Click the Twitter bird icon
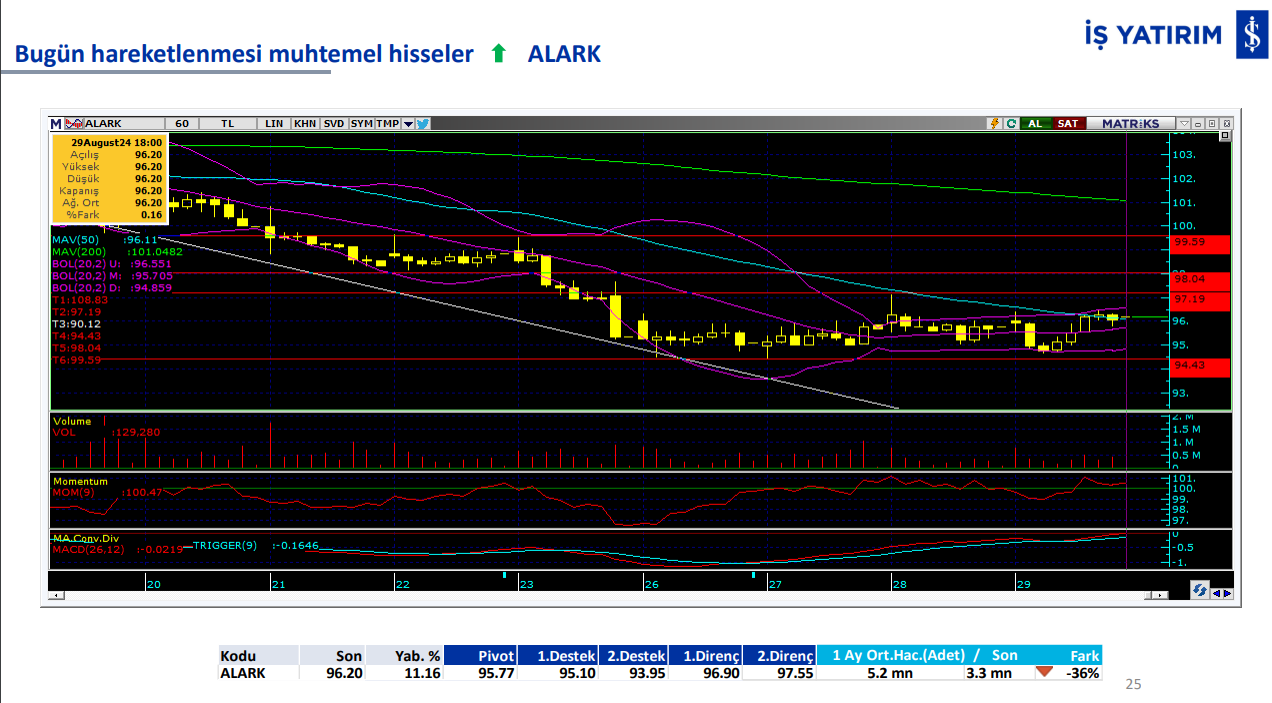1272x703 pixels. (422, 124)
